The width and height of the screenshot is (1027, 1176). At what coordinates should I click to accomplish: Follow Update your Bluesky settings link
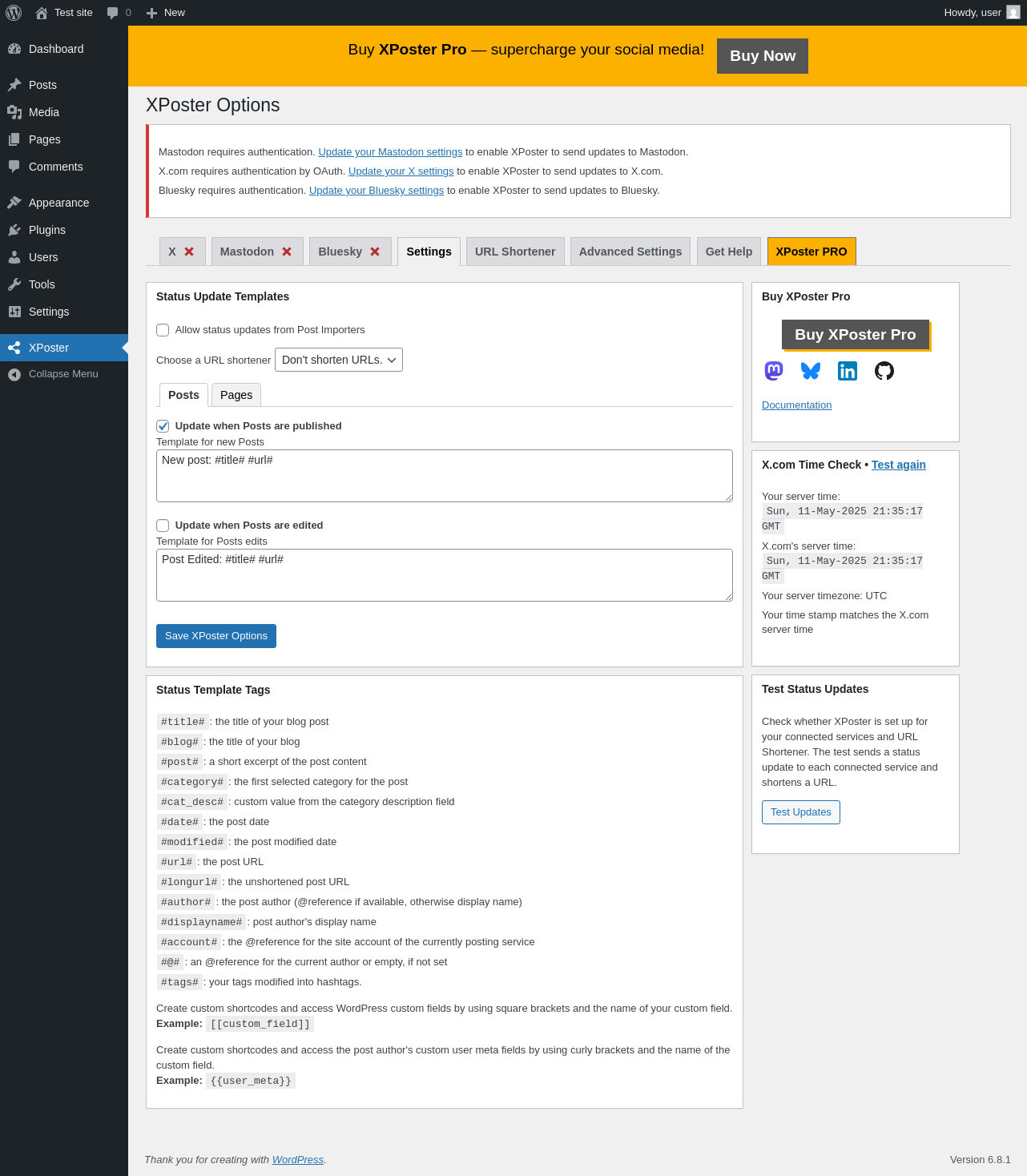tap(377, 191)
